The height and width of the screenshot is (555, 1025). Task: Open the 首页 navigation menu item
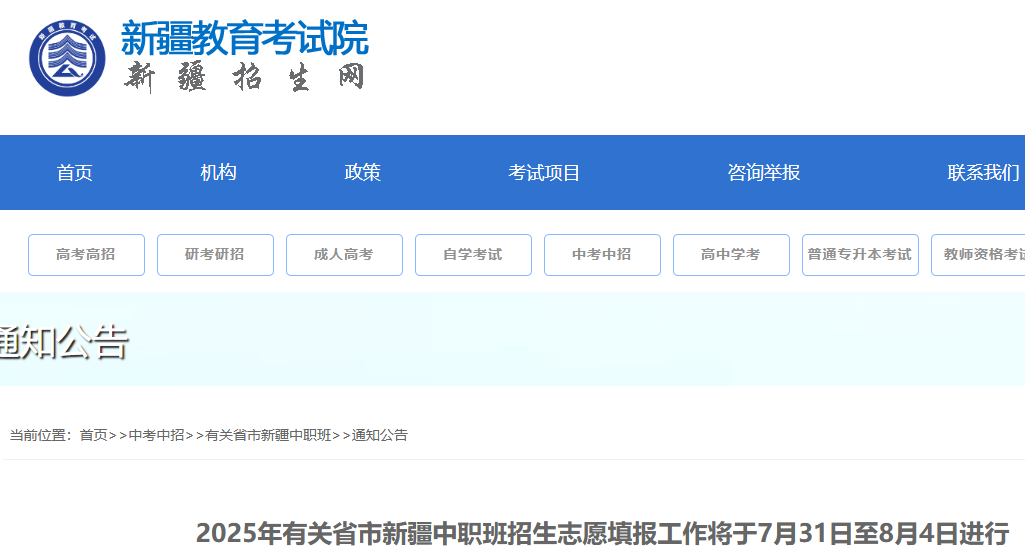[75, 173]
